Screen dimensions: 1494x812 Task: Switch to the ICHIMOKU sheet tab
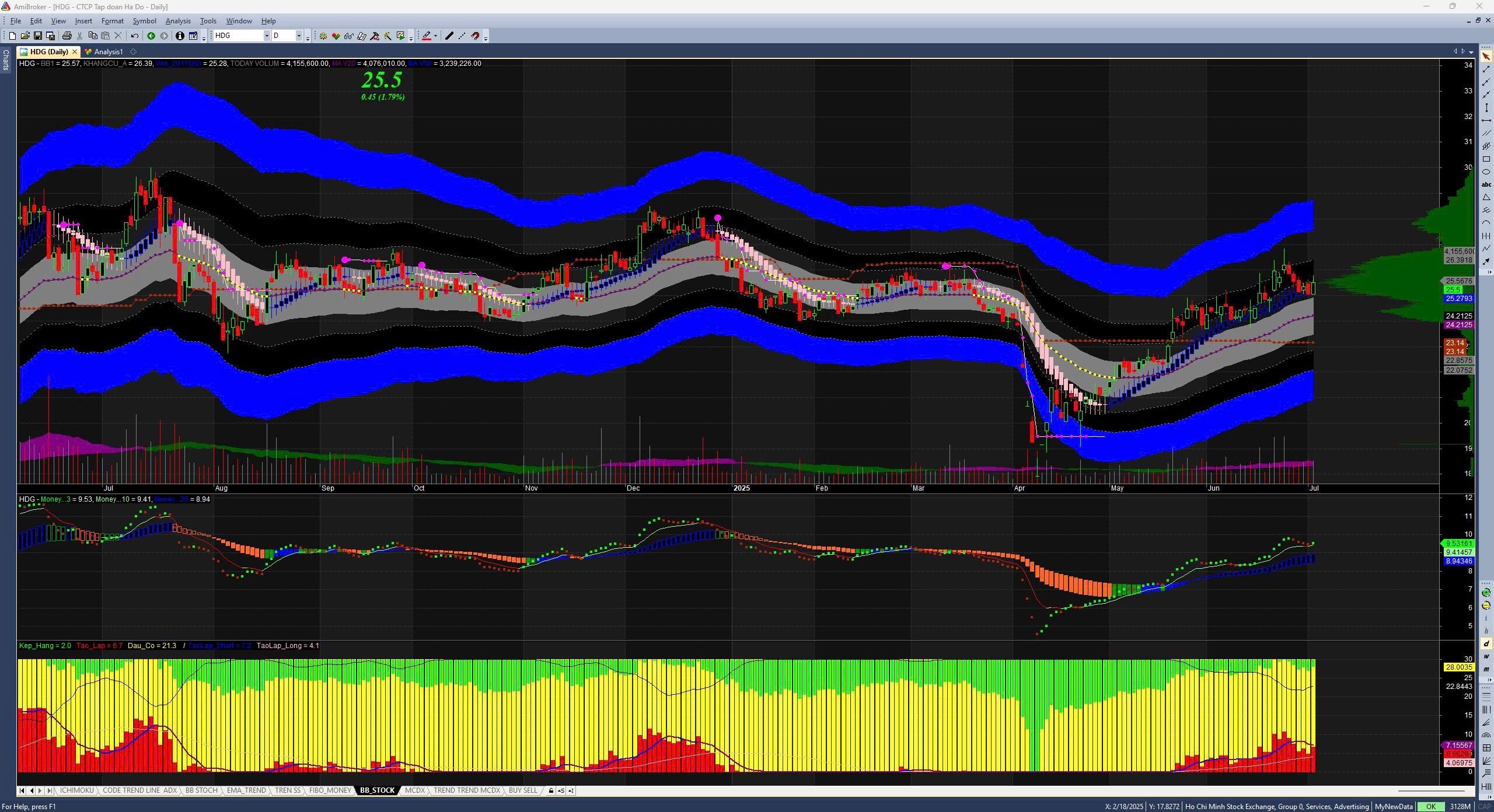(76, 790)
